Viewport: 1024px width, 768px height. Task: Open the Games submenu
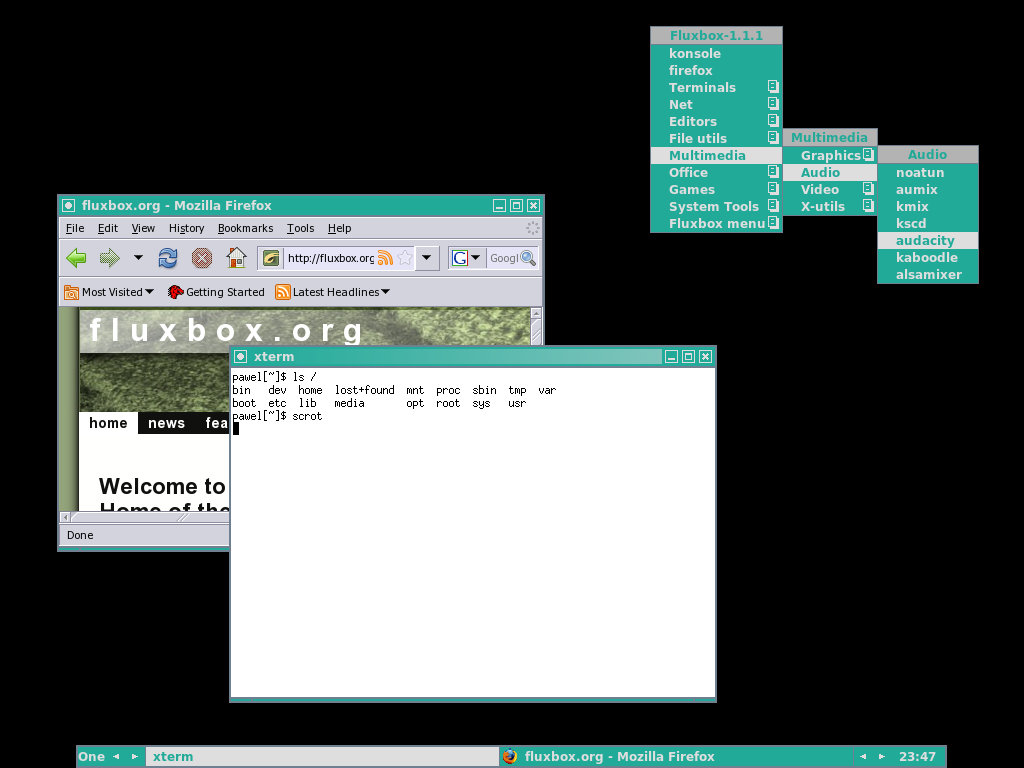click(x=716, y=189)
